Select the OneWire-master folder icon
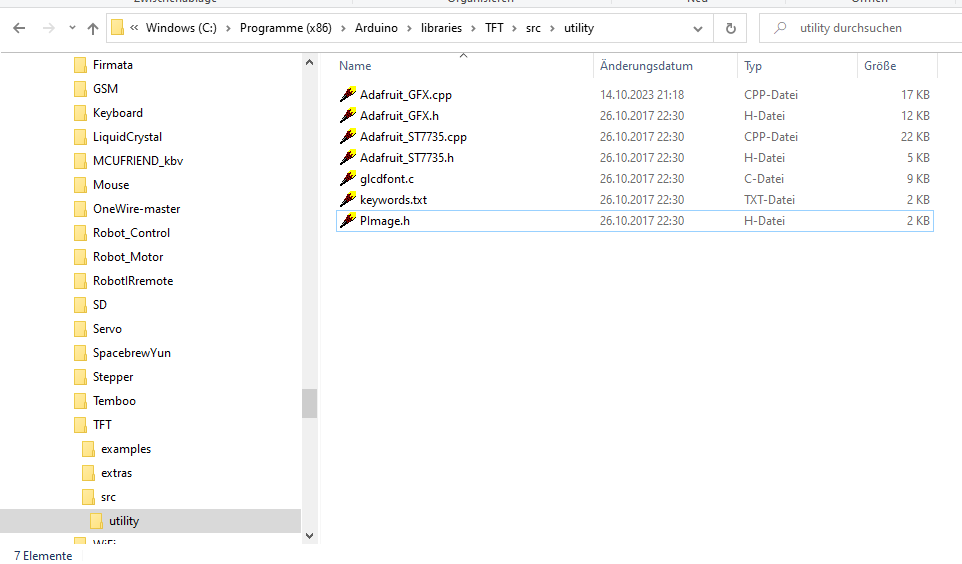This screenshot has width=962, height=564. [80, 209]
